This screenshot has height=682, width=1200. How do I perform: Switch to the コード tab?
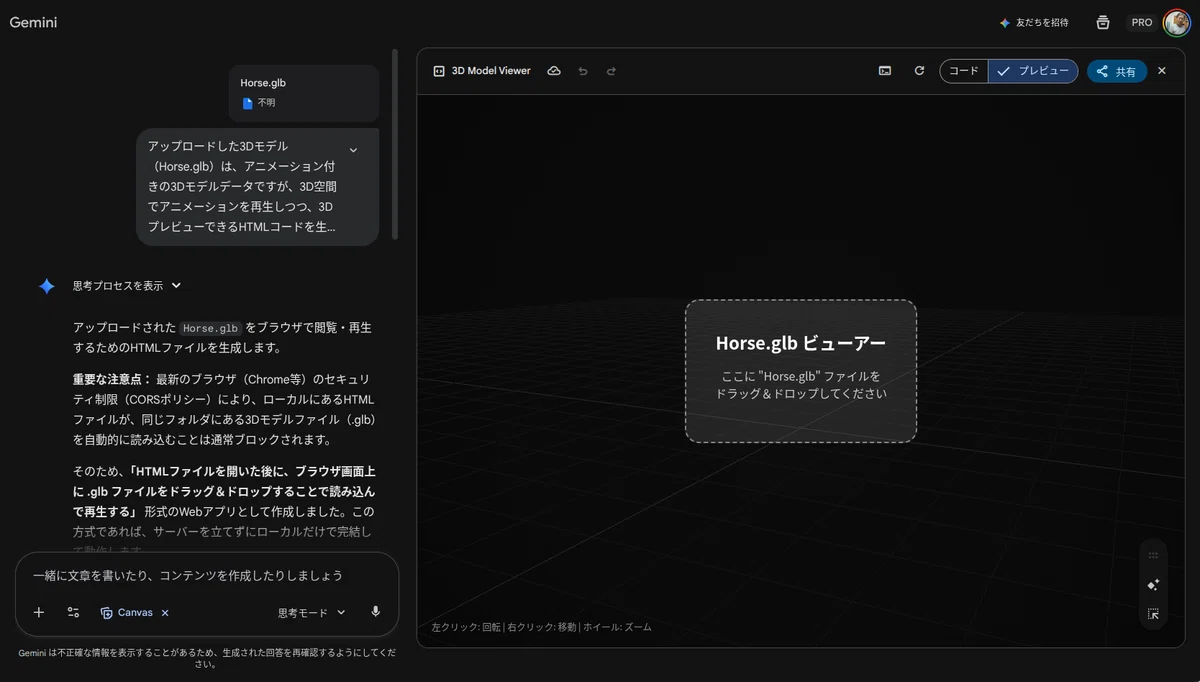click(x=964, y=71)
